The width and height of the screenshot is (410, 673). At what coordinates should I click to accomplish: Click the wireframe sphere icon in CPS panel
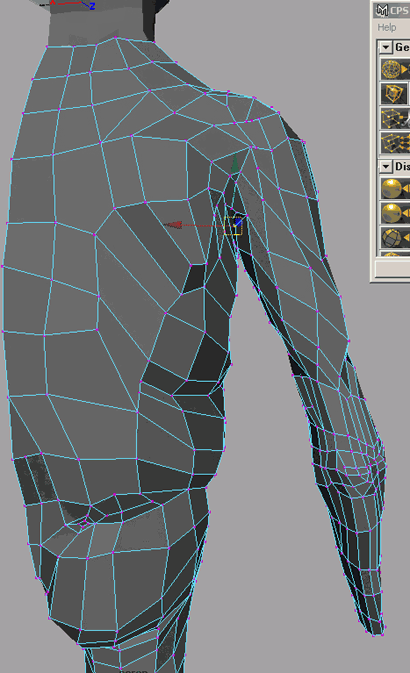395,69
